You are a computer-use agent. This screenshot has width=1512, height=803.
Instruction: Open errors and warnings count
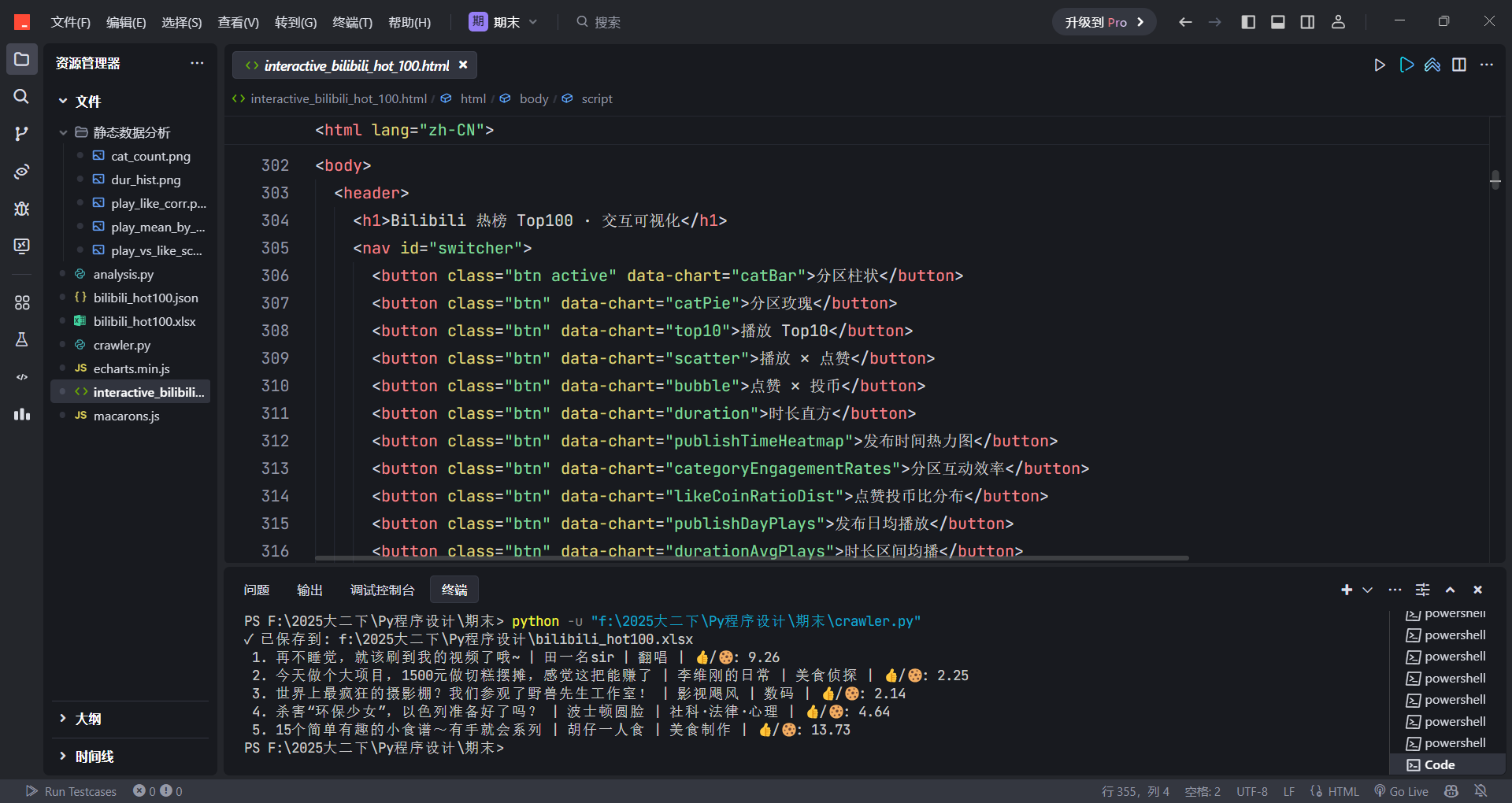pyautogui.click(x=157, y=791)
